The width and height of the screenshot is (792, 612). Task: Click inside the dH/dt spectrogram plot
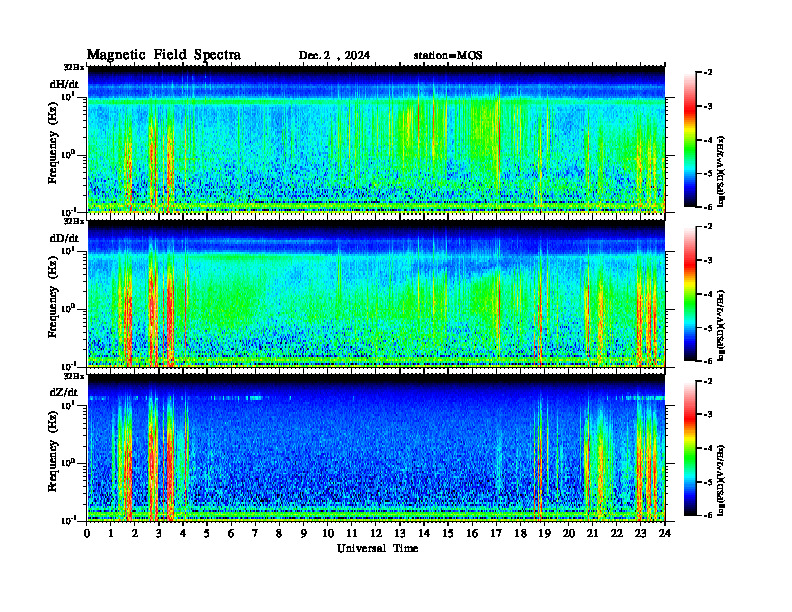coord(376,139)
